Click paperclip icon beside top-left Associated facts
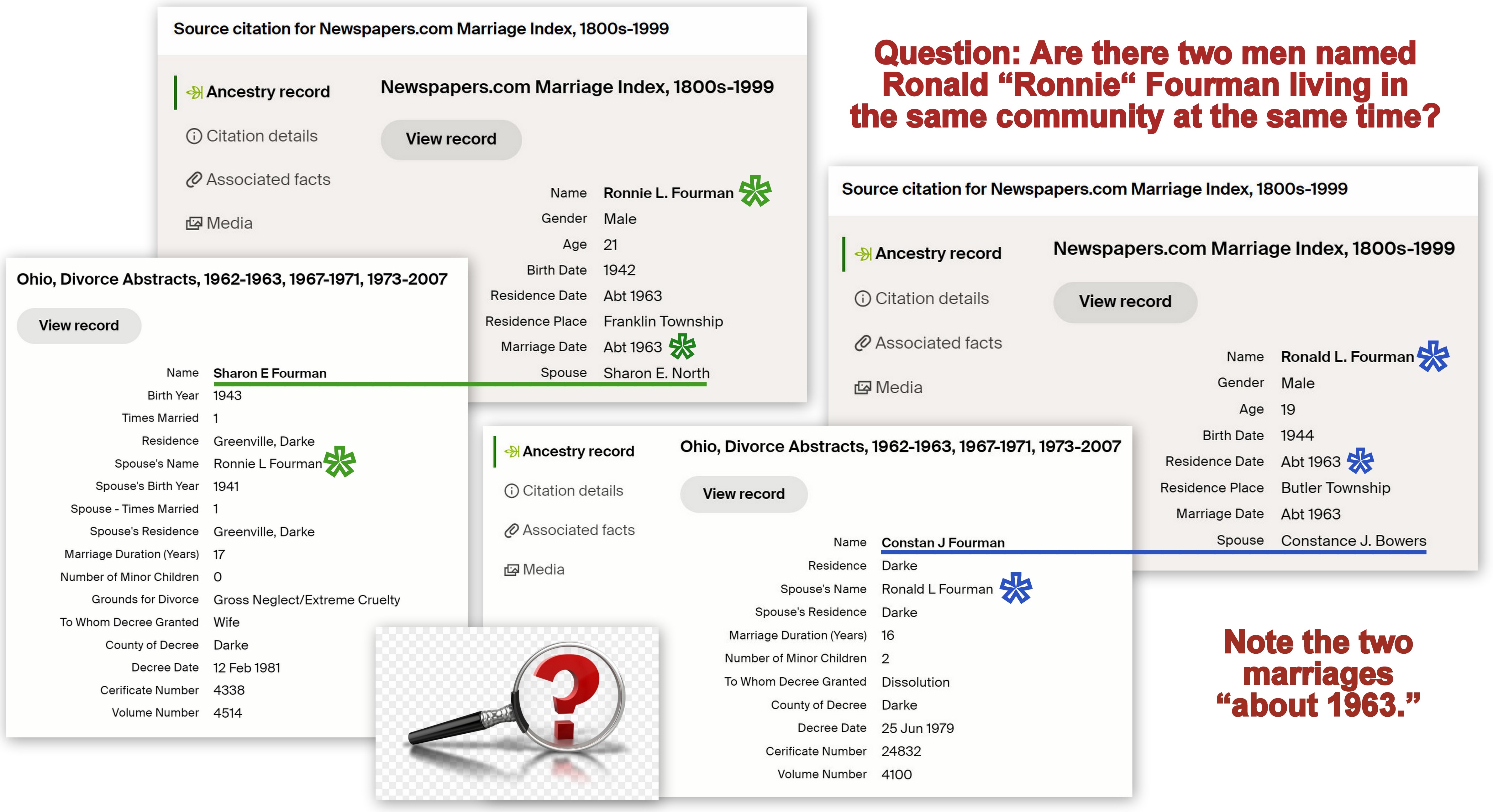1493x812 pixels. tap(194, 180)
